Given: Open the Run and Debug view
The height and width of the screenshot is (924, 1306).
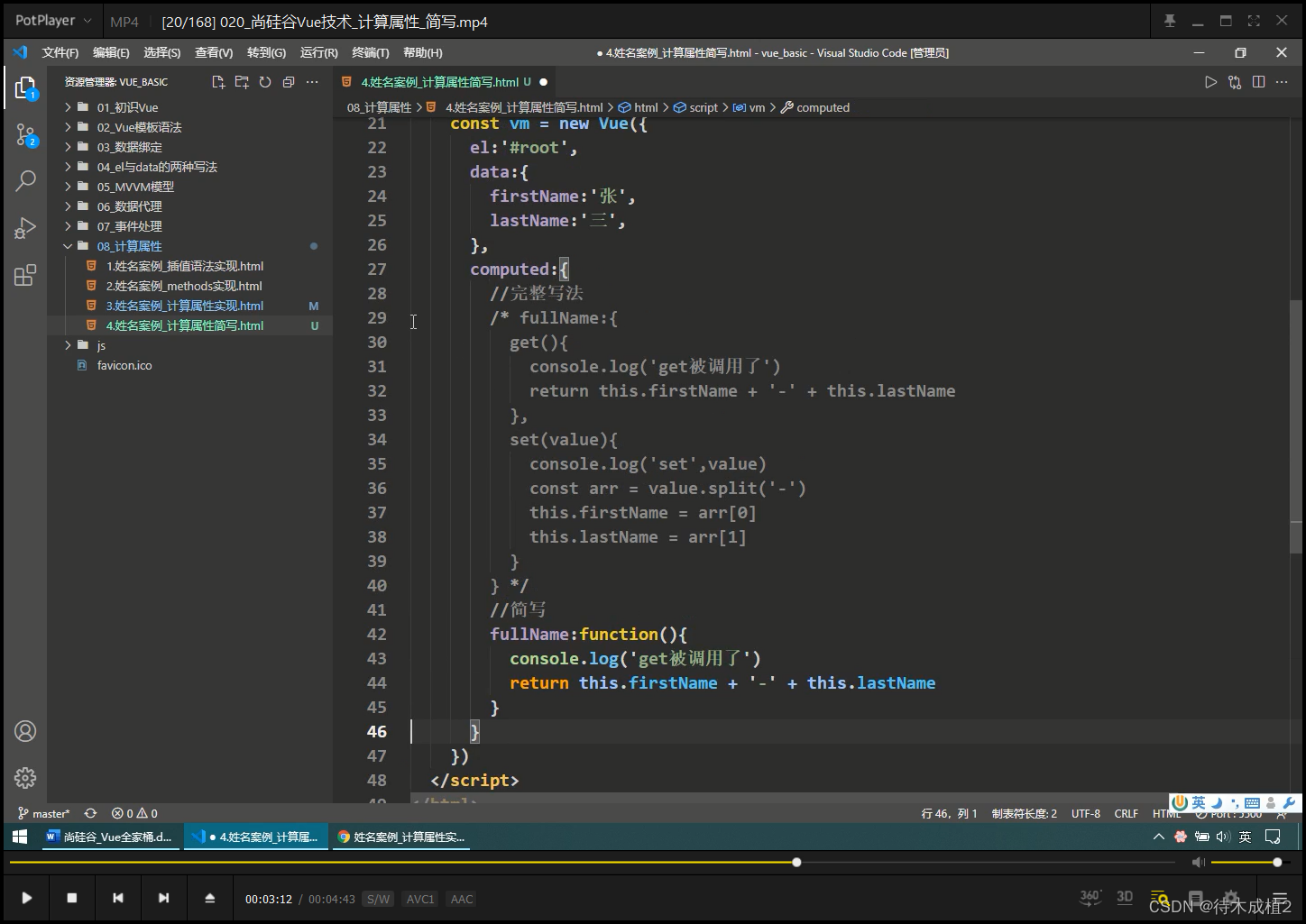Looking at the screenshot, I should click(25, 228).
